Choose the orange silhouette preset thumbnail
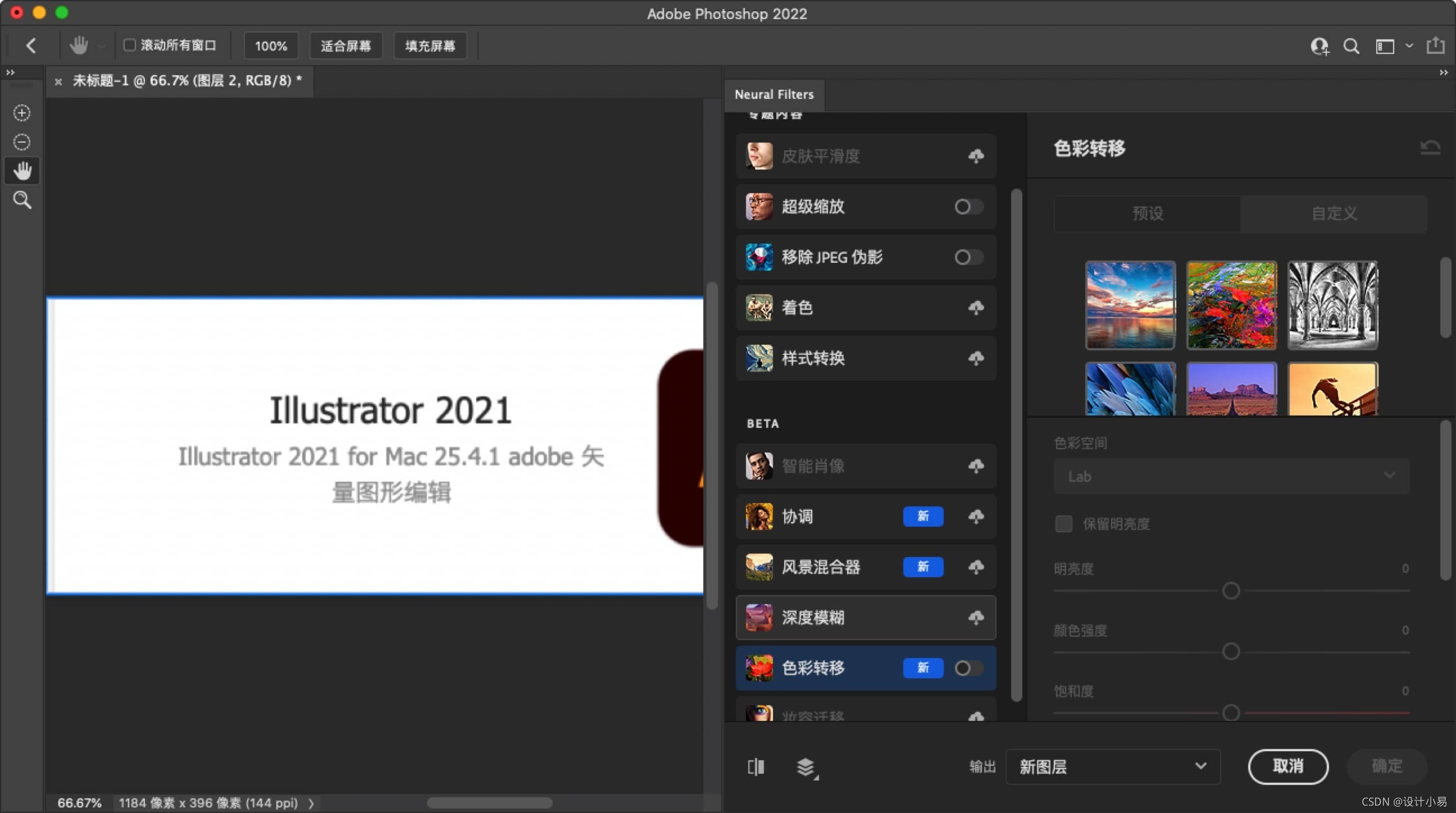Image resolution: width=1456 pixels, height=813 pixels. tap(1333, 389)
